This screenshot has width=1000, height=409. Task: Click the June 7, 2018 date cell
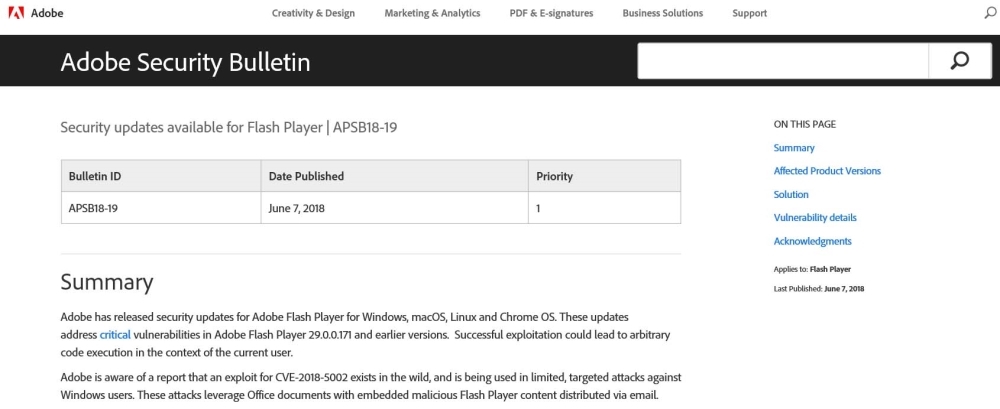pos(395,208)
